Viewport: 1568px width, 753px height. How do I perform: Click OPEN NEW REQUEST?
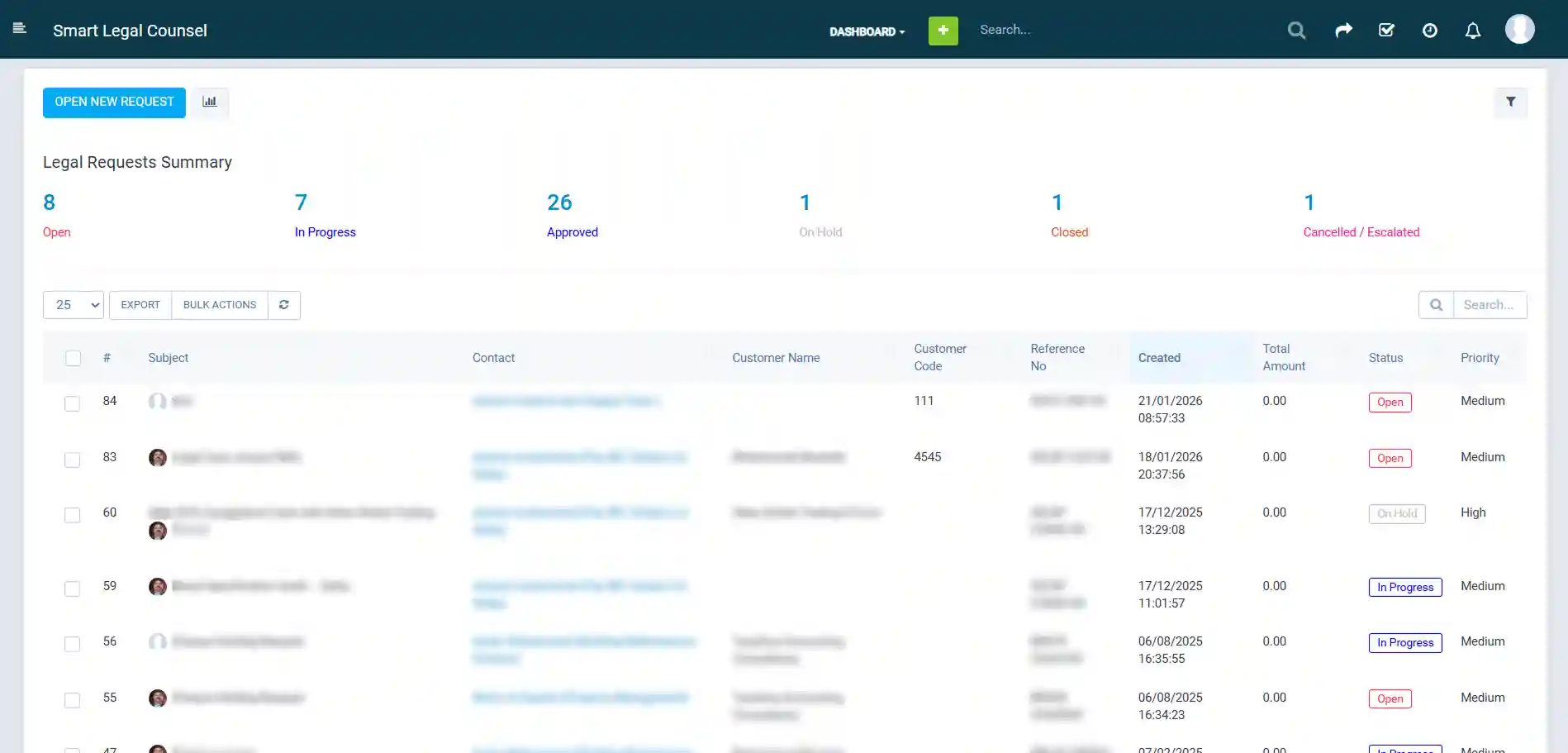tap(114, 102)
